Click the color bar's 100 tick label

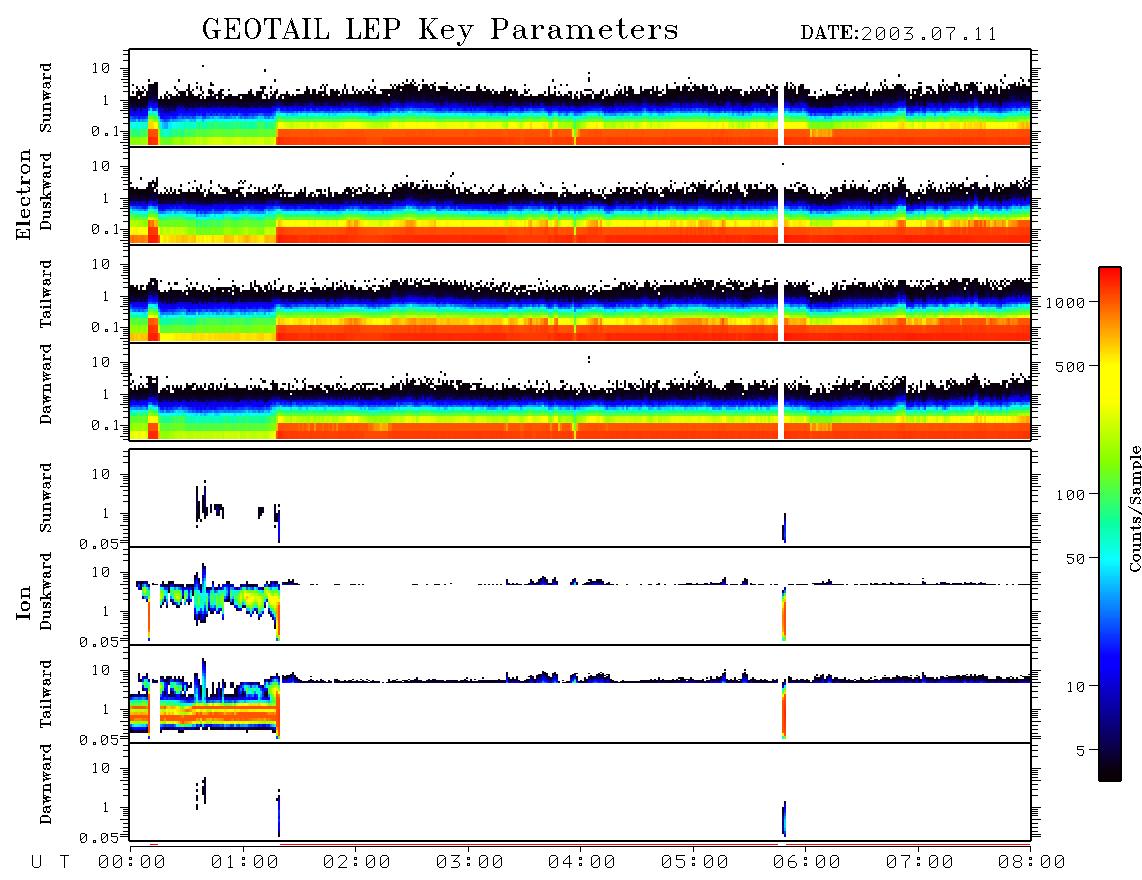(x=1070, y=495)
